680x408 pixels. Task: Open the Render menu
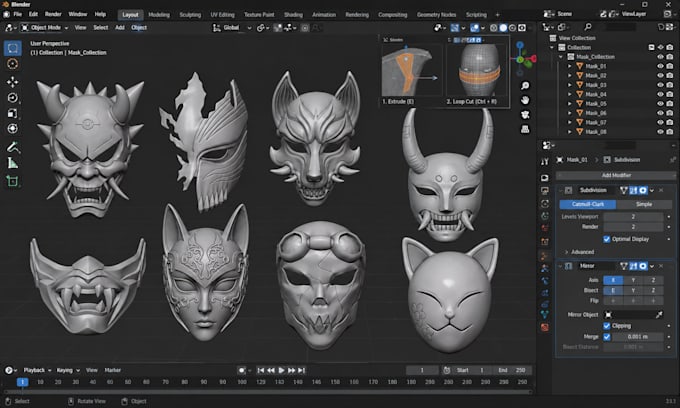(x=53, y=14)
